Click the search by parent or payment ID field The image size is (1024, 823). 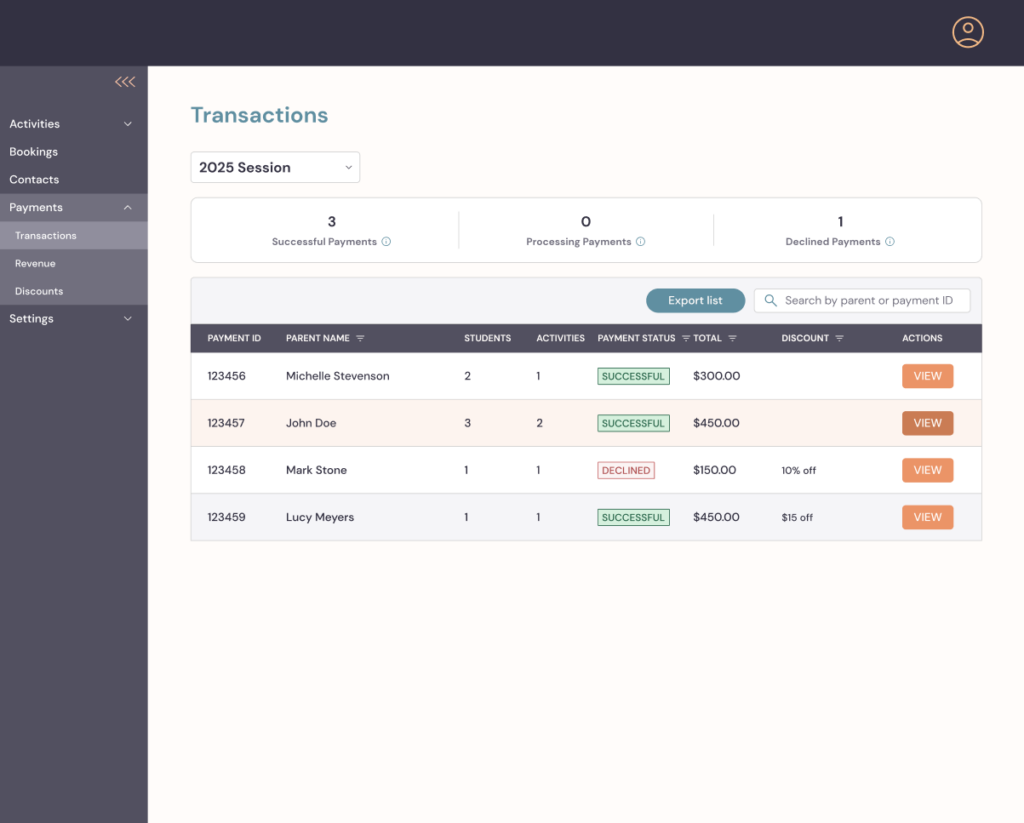click(x=868, y=301)
